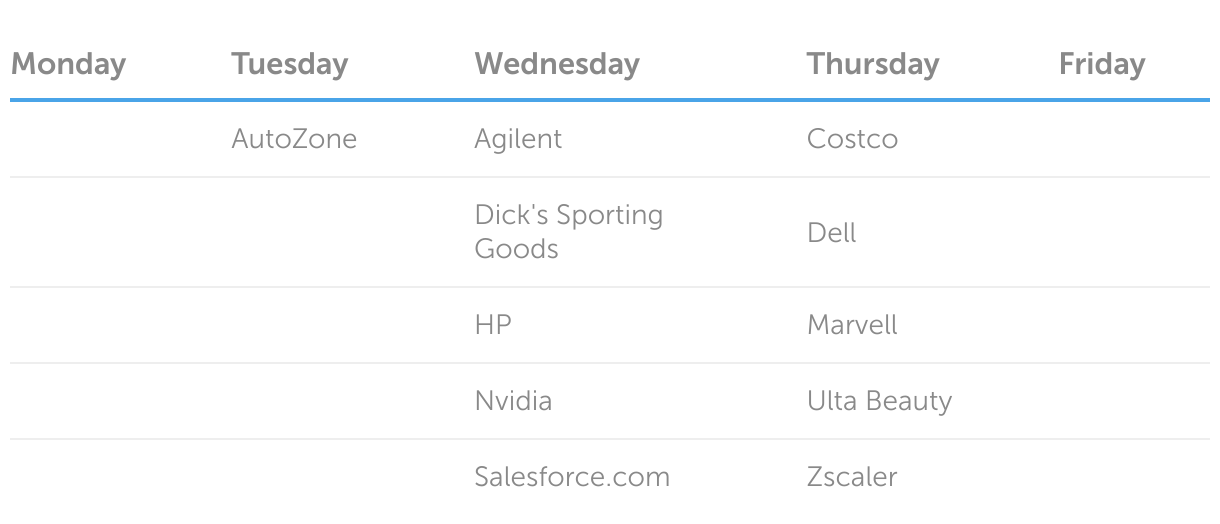Click the blue header divider line
1220x524 pixels.
click(610, 100)
